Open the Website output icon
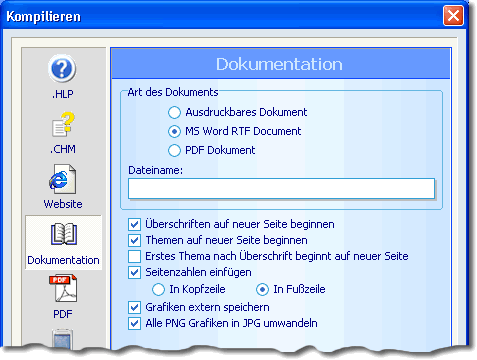477x360 pixels. tap(63, 179)
